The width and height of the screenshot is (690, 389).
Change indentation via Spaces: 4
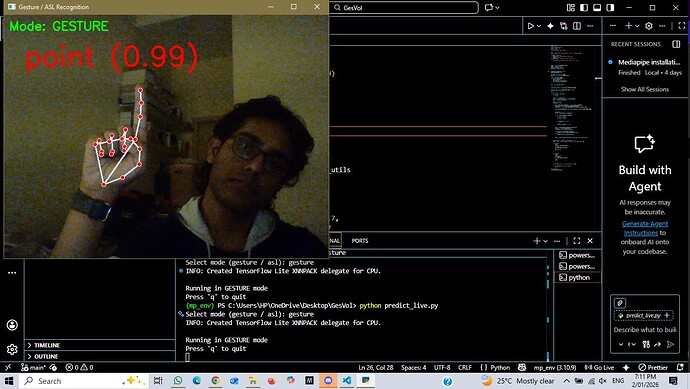413,367
